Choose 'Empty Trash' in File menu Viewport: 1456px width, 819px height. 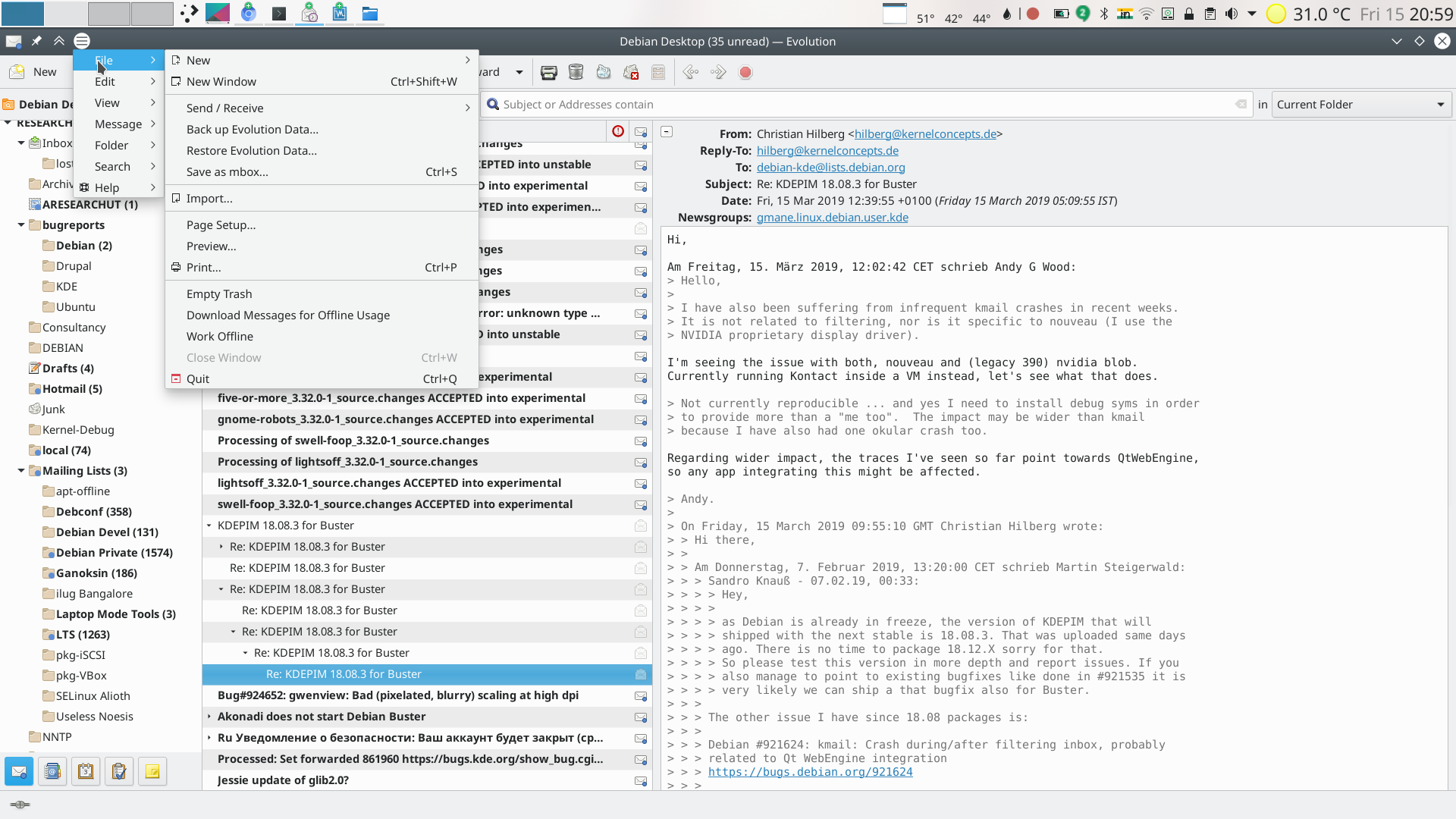click(x=322, y=294)
